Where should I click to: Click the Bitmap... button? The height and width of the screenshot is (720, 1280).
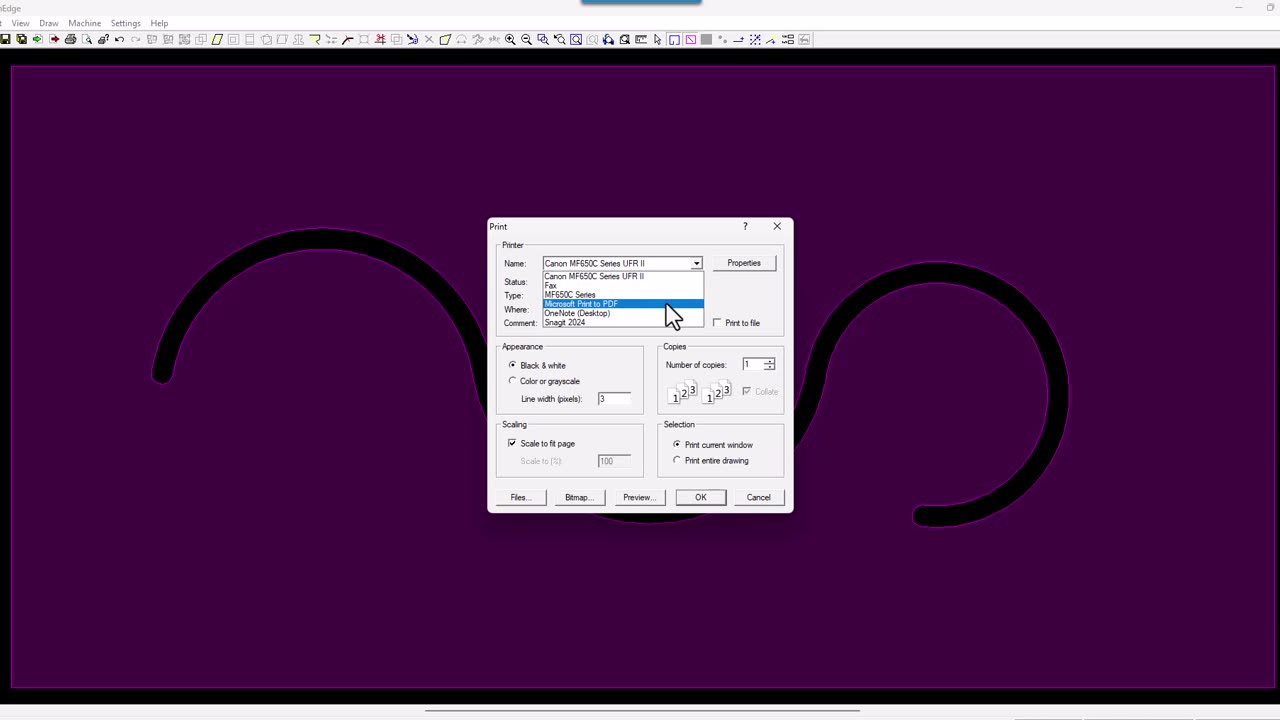pos(579,497)
